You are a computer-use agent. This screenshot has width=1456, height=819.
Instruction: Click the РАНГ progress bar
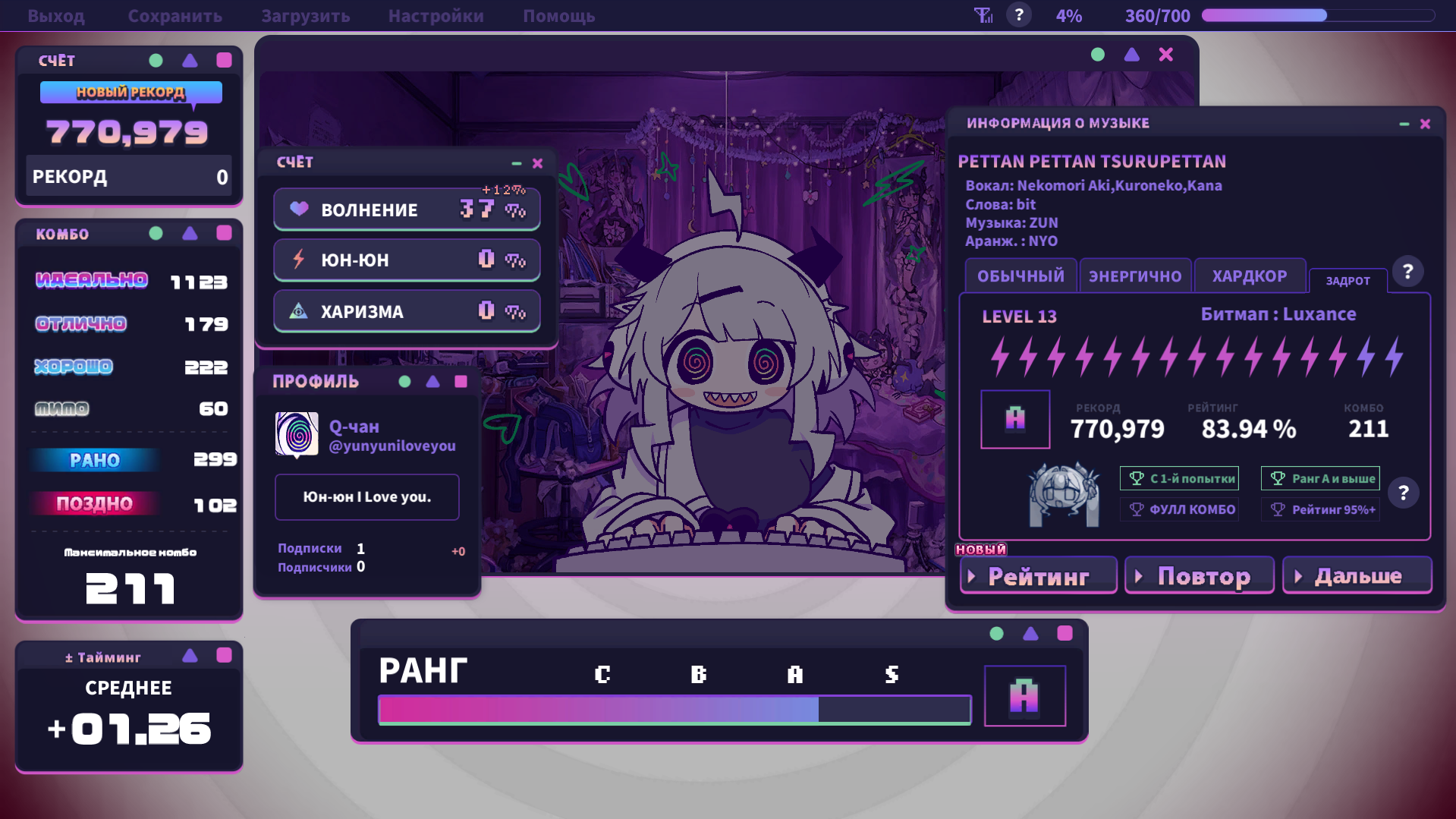click(x=675, y=710)
